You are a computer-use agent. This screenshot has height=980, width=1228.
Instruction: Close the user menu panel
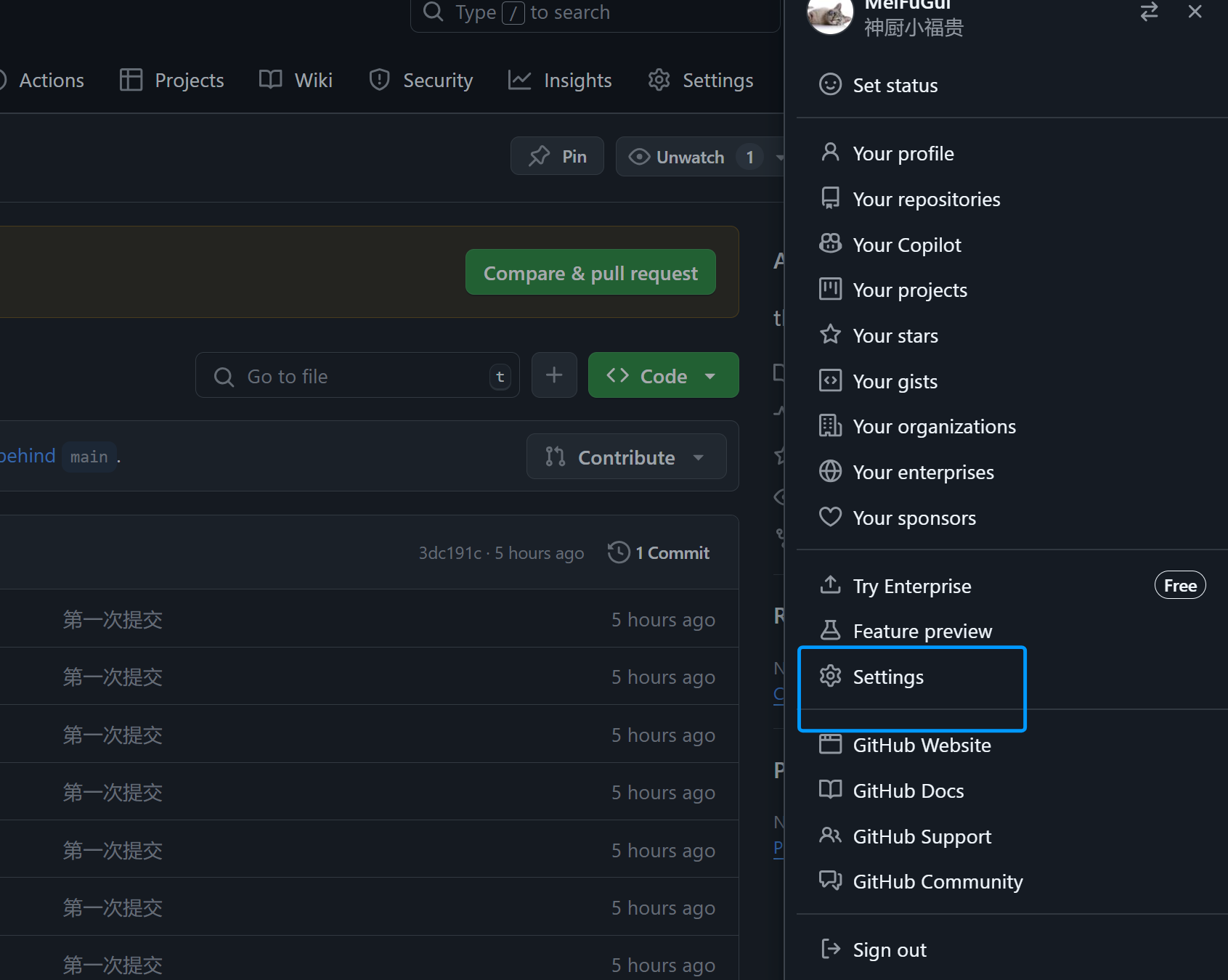tap(1195, 12)
